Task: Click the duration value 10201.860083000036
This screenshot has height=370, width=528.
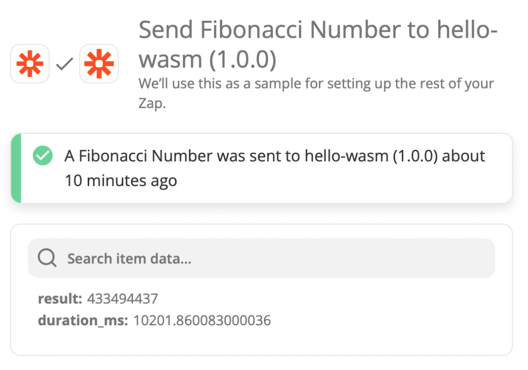Action: click(202, 320)
